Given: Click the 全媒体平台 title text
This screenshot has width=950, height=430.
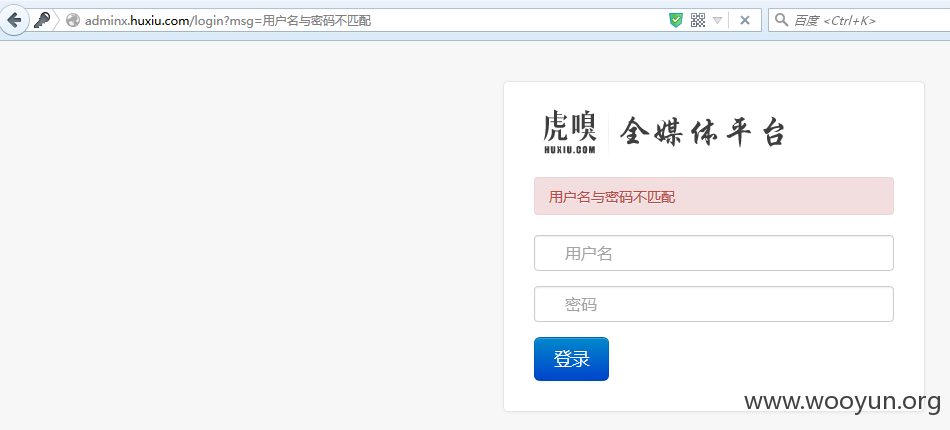Looking at the screenshot, I should (x=703, y=132).
